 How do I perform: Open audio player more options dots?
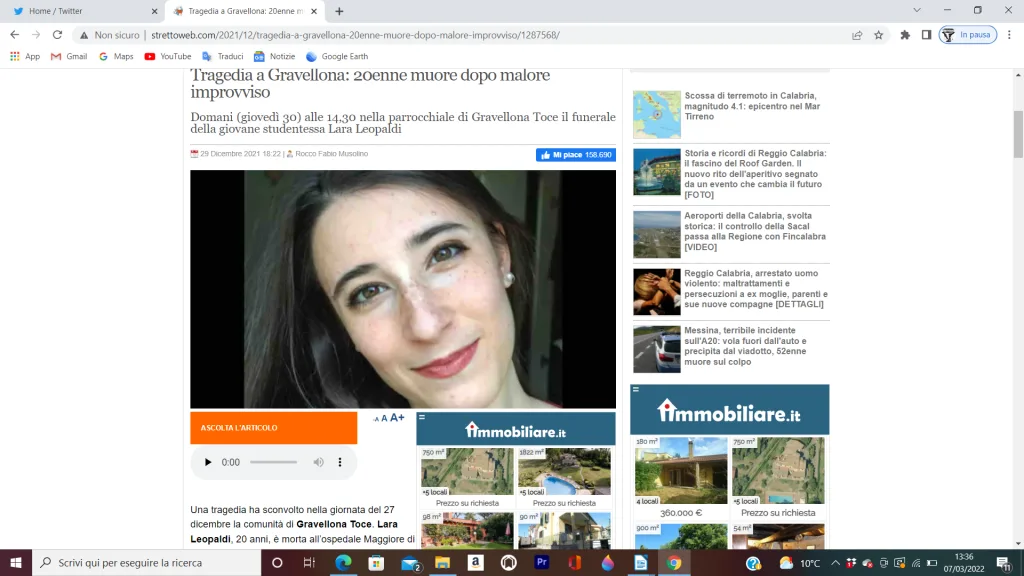coord(340,462)
